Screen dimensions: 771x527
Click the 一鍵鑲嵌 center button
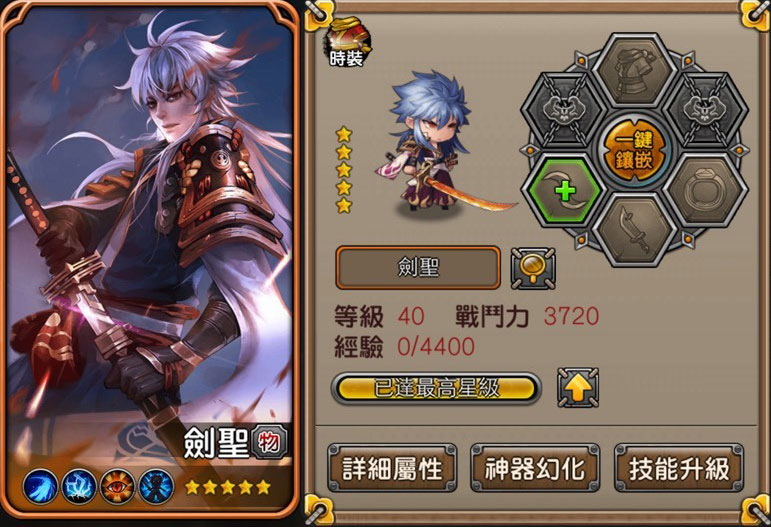[634, 150]
